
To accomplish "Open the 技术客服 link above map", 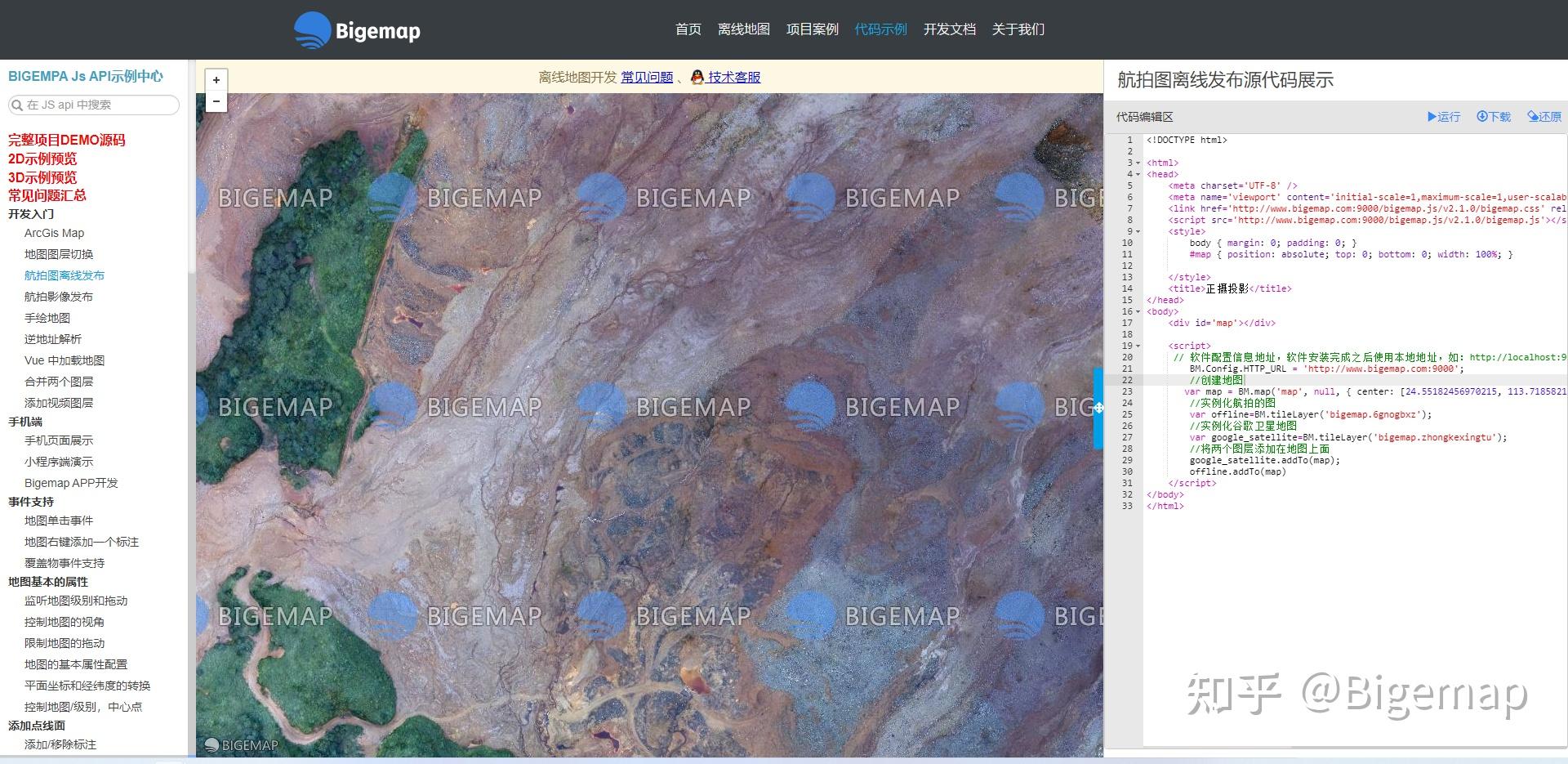I will pyautogui.click(x=734, y=77).
